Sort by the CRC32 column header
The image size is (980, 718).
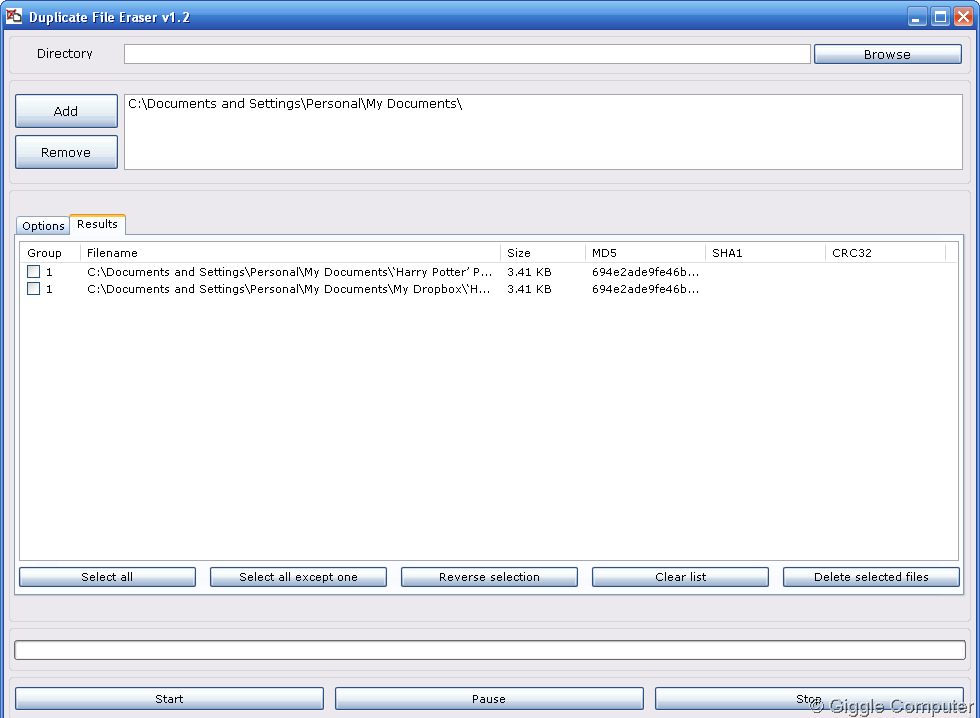pos(885,253)
